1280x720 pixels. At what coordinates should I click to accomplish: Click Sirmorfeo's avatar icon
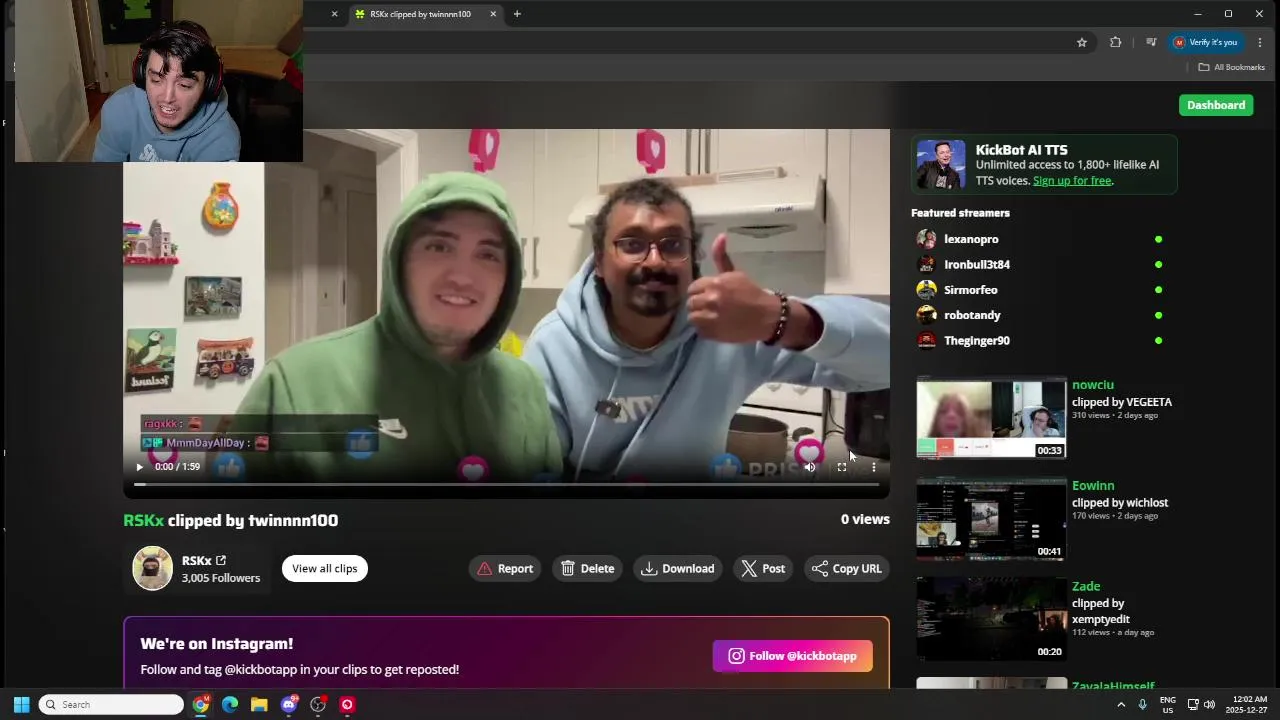[x=927, y=290]
